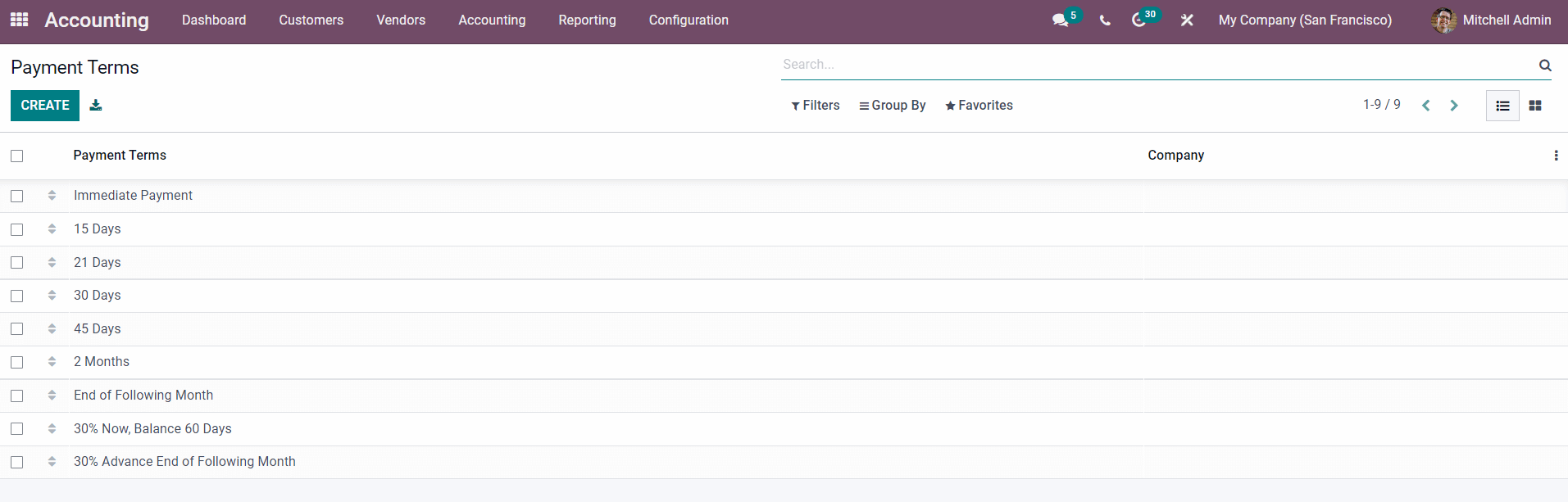This screenshot has height=502, width=1568.
Task: Sort by Company column header
Action: [x=1176, y=156]
